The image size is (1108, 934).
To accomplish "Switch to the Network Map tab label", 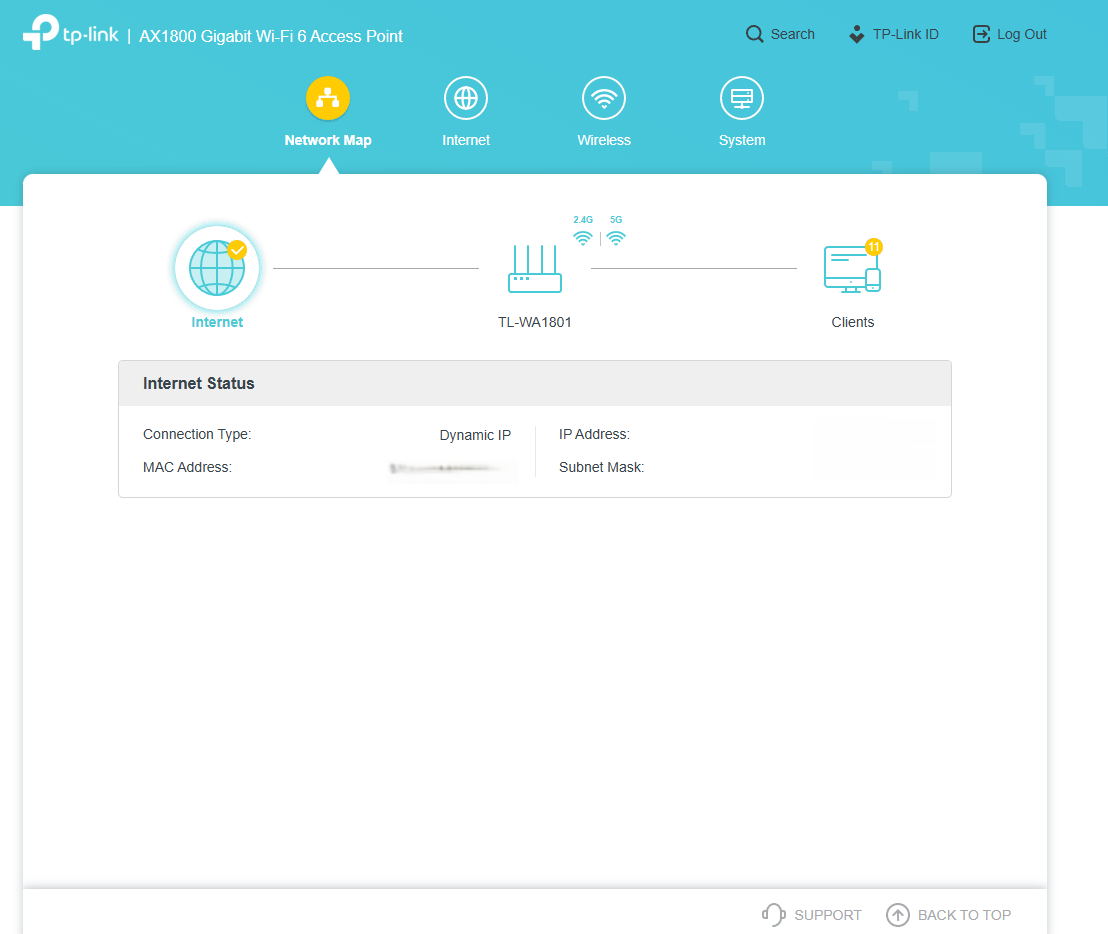I will pos(328,140).
